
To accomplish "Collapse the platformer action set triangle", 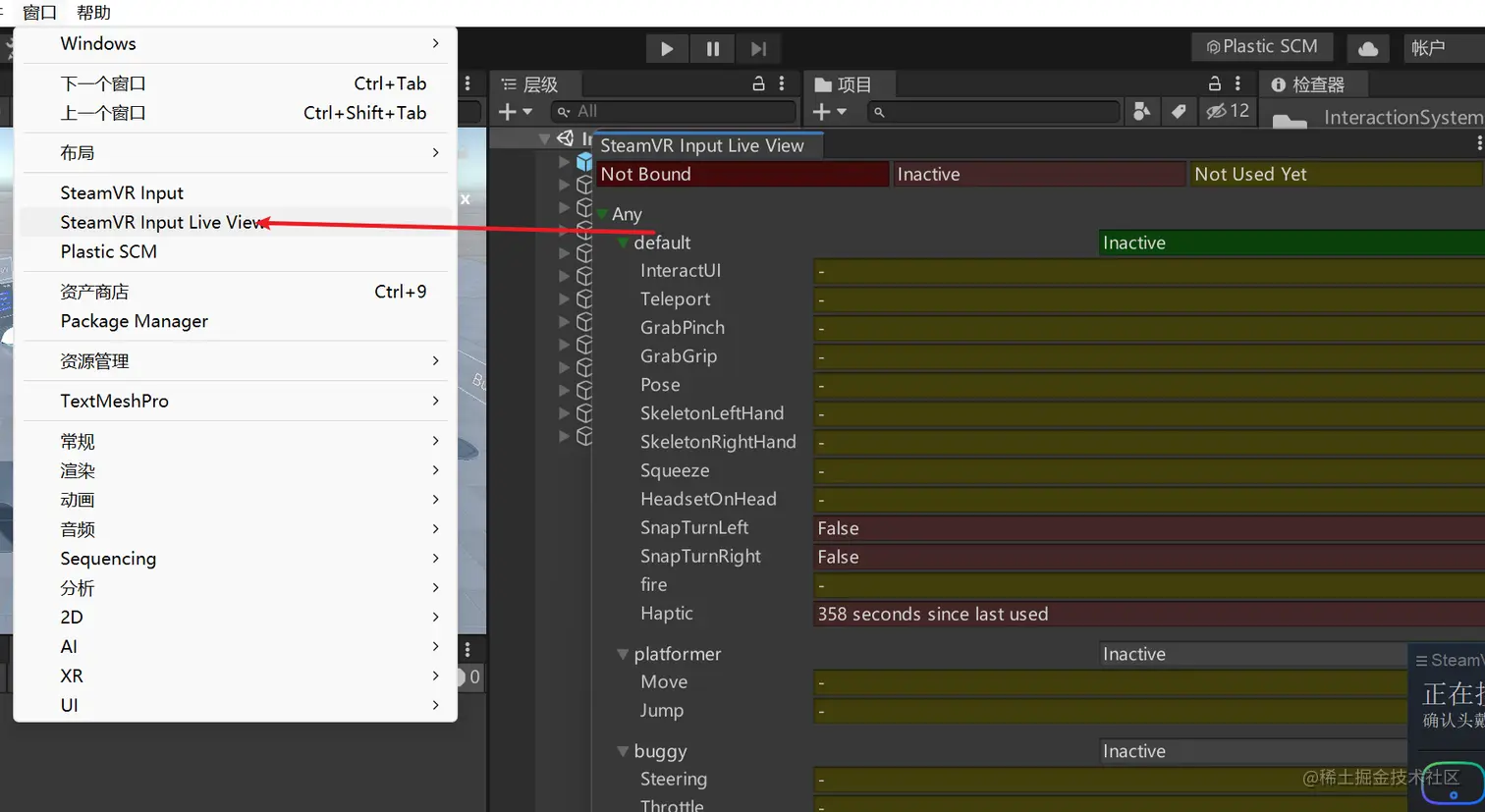I will click(623, 654).
